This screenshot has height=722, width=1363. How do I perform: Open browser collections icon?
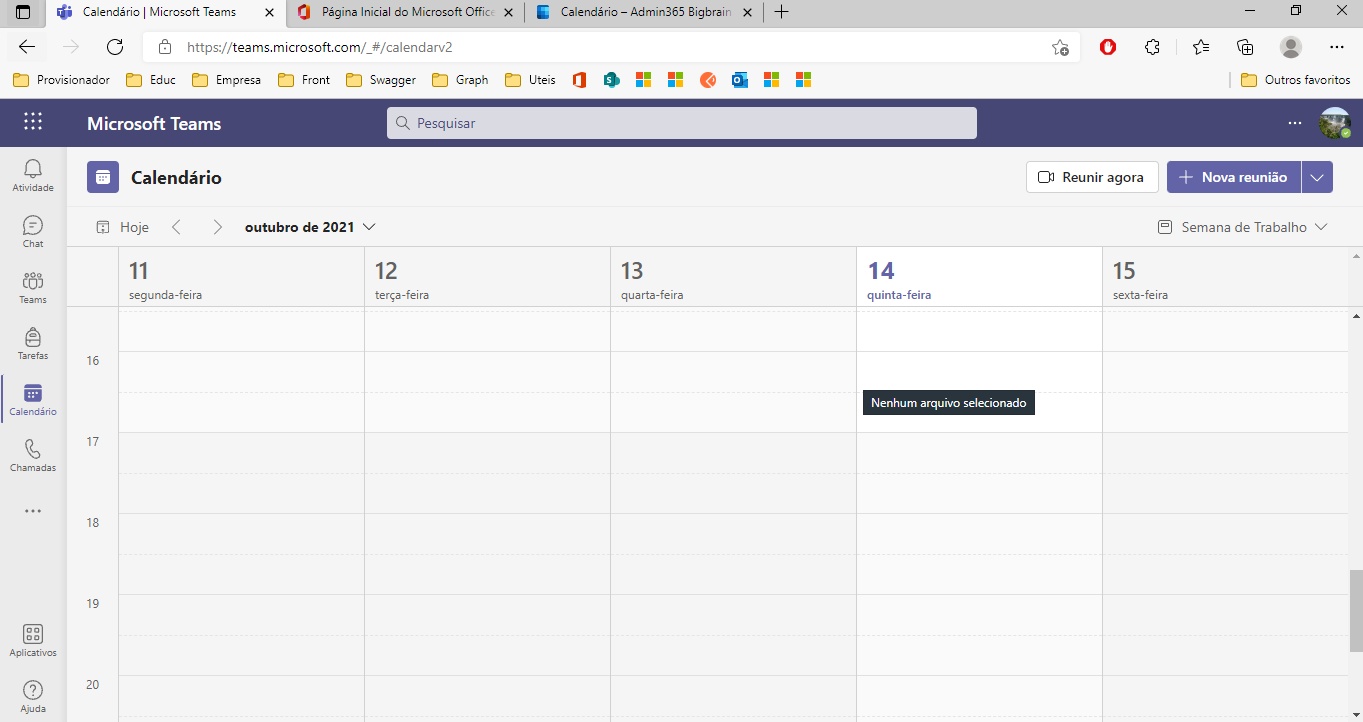[x=1245, y=47]
